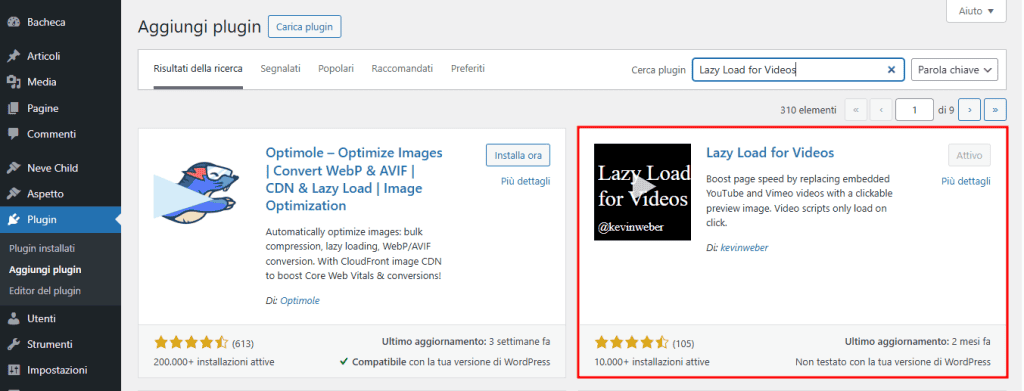
Task: Click the Lazy Load for Videos star rating
Action: tap(632, 342)
